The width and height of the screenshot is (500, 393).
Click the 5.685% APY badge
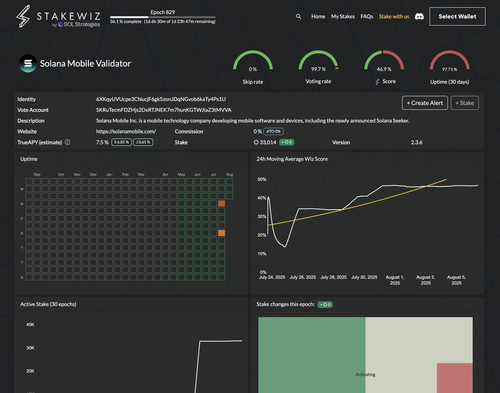click(x=121, y=142)
